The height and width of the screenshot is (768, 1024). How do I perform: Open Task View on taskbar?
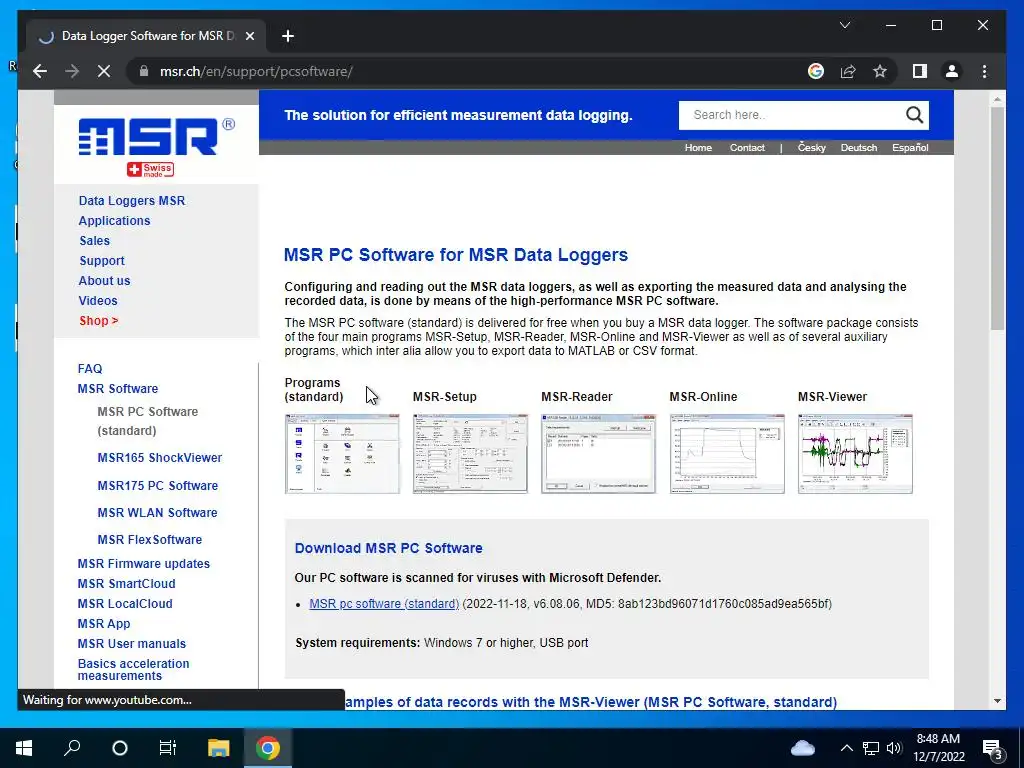(x=168, y=748)
